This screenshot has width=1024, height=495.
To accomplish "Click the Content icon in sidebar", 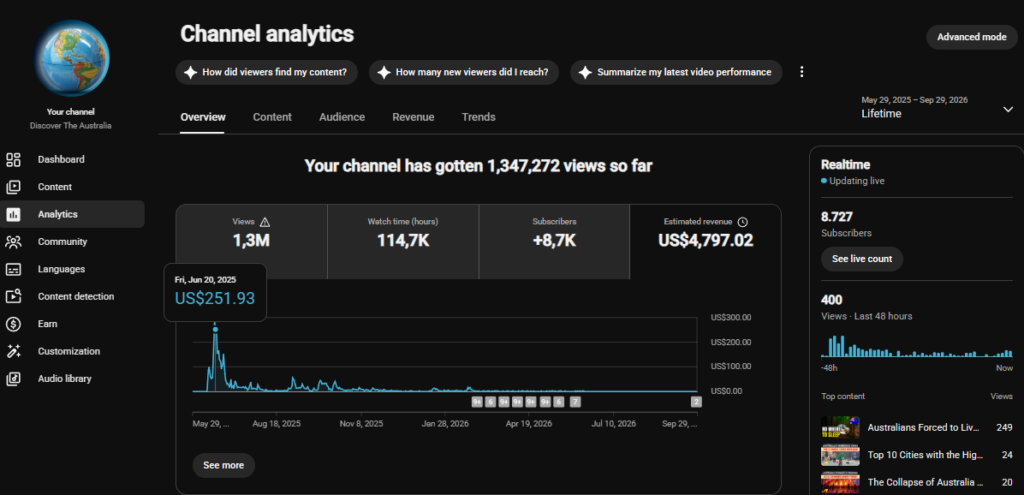I will point(13,187).
